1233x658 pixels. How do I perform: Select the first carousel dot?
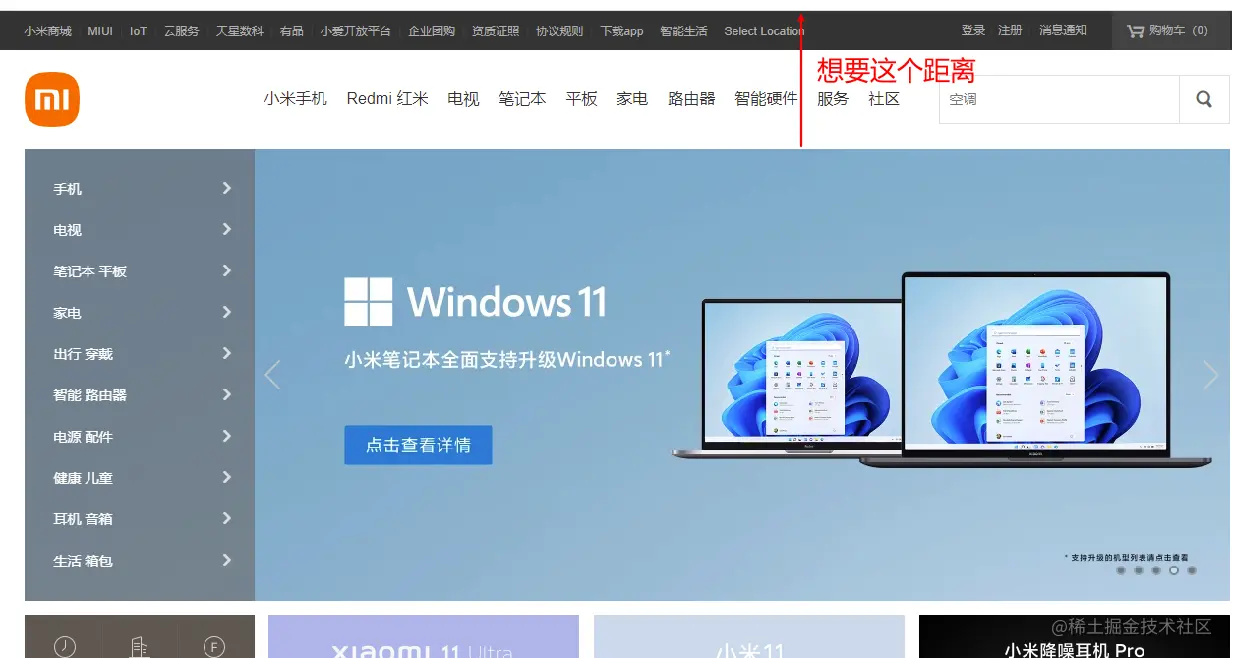point(1121,570)
